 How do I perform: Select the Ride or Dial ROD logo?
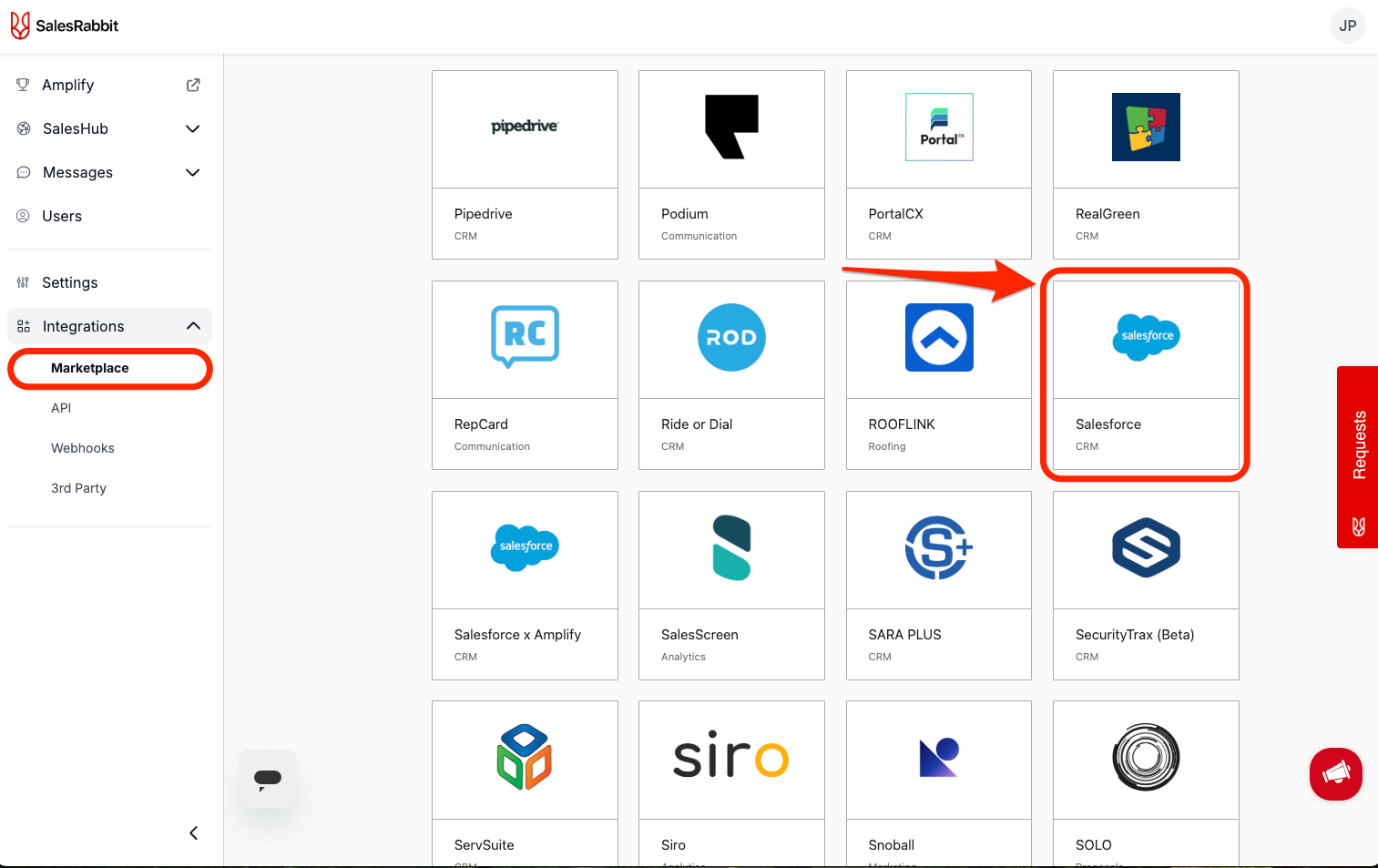[x=731, y=337]
